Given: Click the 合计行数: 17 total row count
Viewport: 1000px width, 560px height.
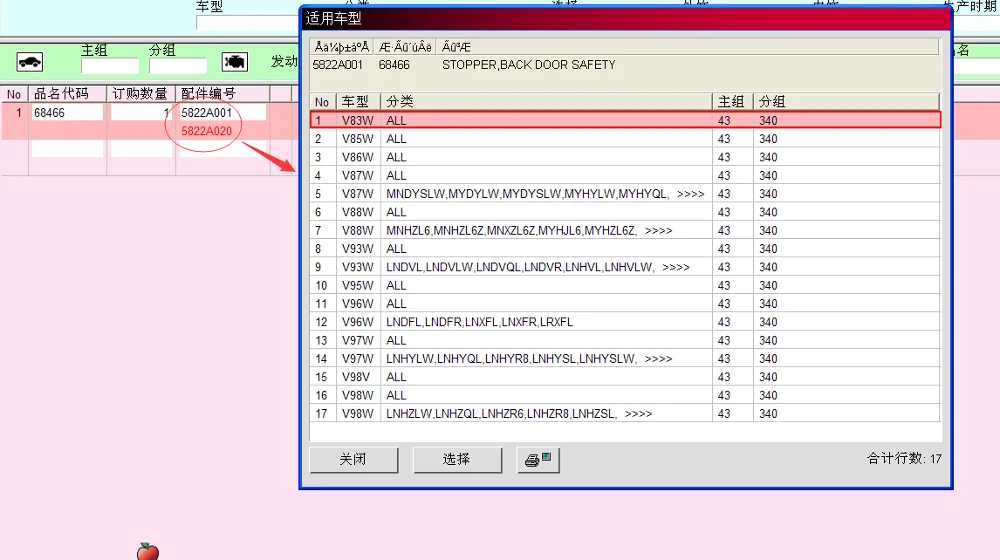Looking at the screenshot, I should click(x=904, y=459).
